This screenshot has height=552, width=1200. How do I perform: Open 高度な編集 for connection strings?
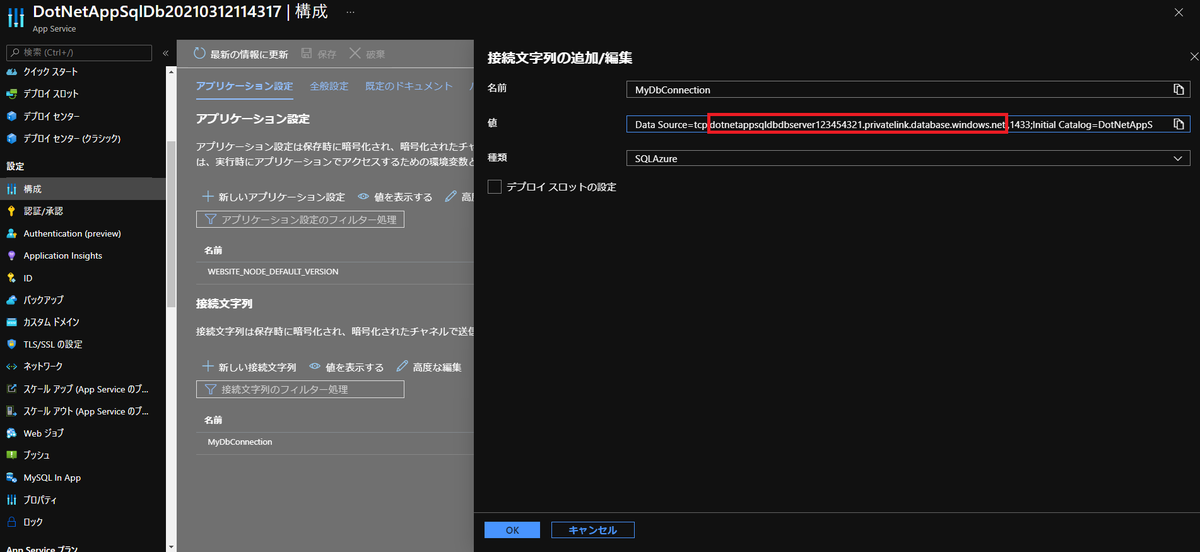point(429,367)
